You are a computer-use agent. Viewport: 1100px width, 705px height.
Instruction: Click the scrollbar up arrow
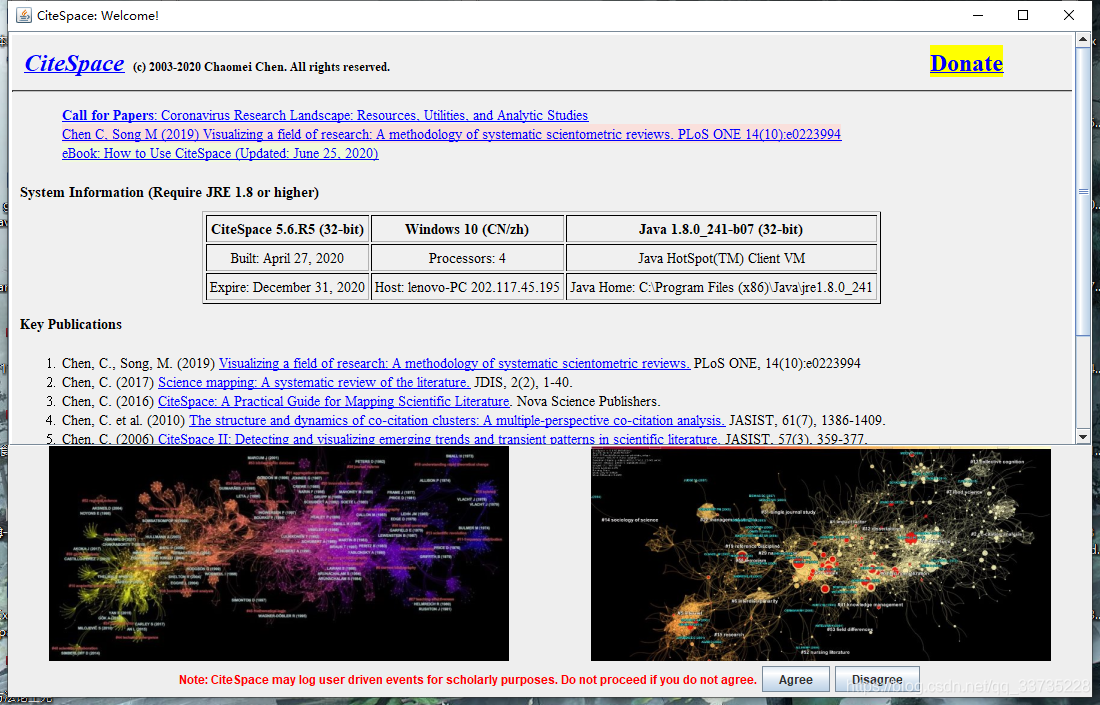(1082, 41)
